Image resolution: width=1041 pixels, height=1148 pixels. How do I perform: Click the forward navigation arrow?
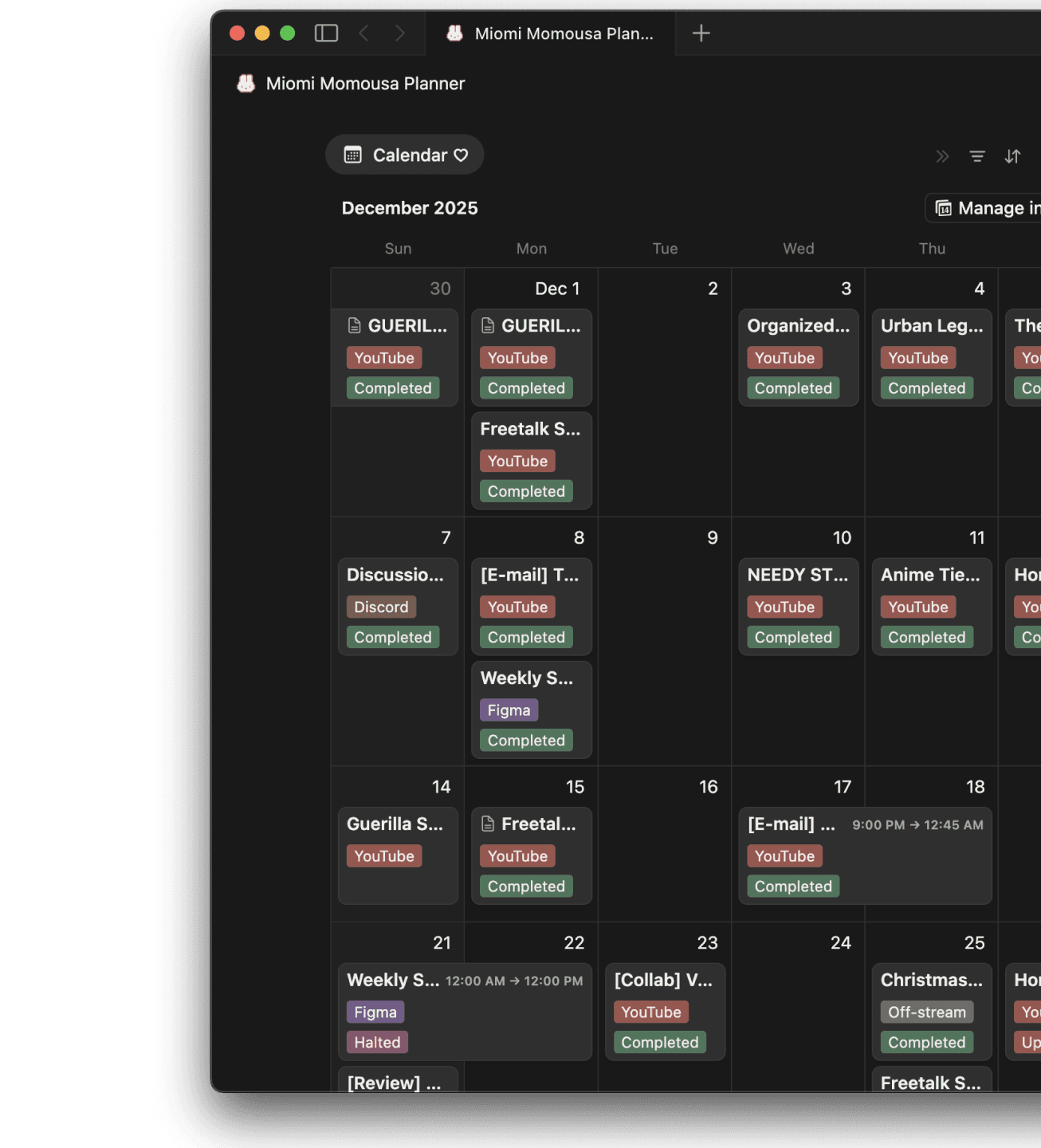click(x=399, y=33)
